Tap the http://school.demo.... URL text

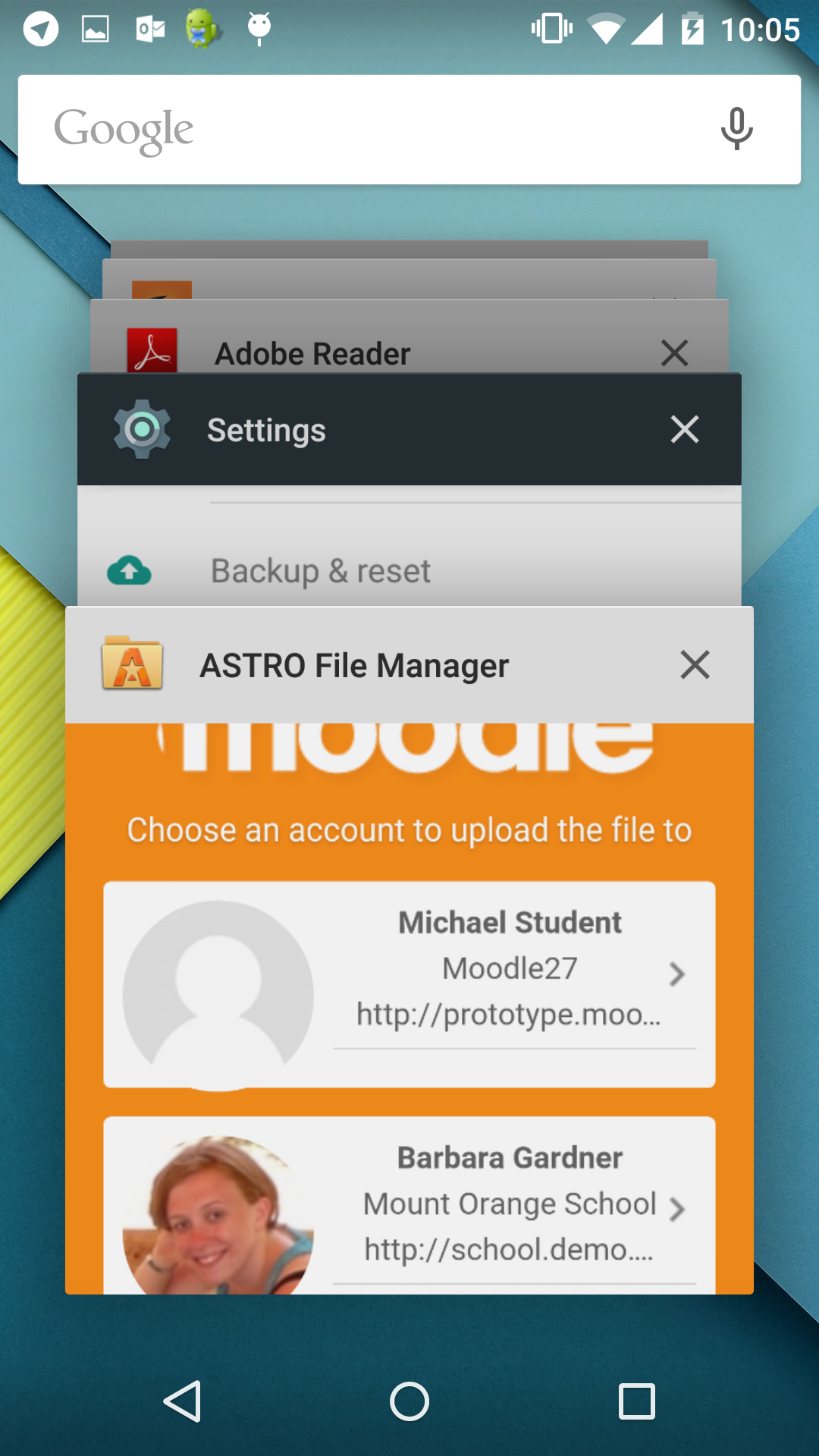point(509,1249)
